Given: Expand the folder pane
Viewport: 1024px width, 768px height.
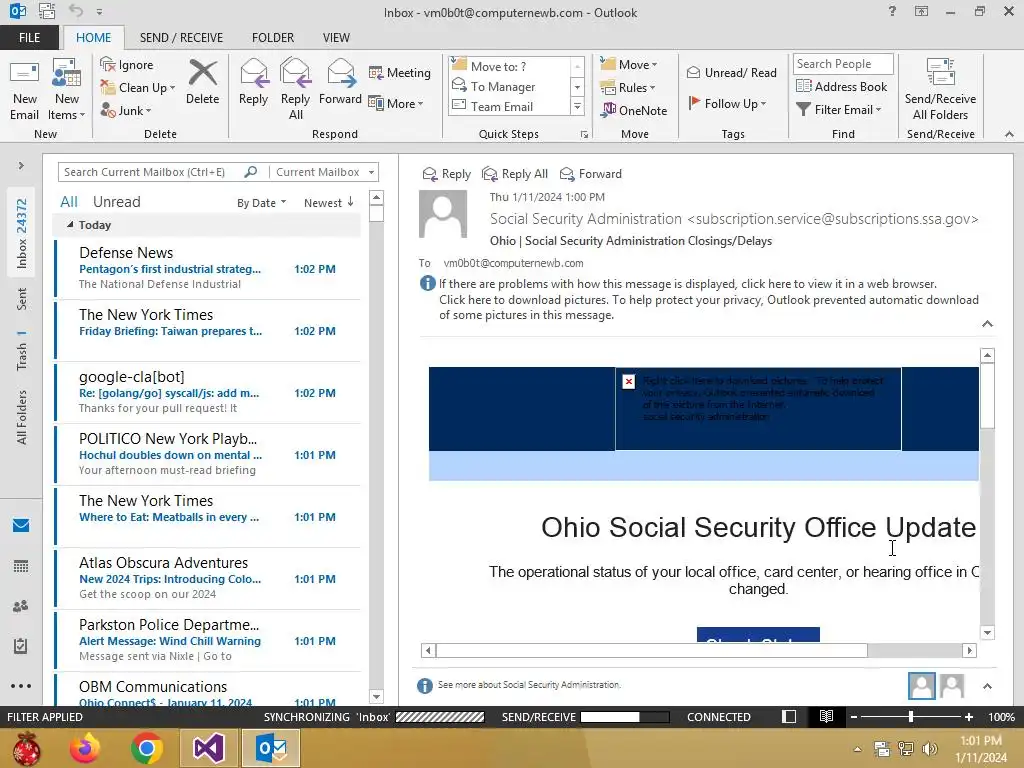Looking at the screenshot, I should pos(21,166).
